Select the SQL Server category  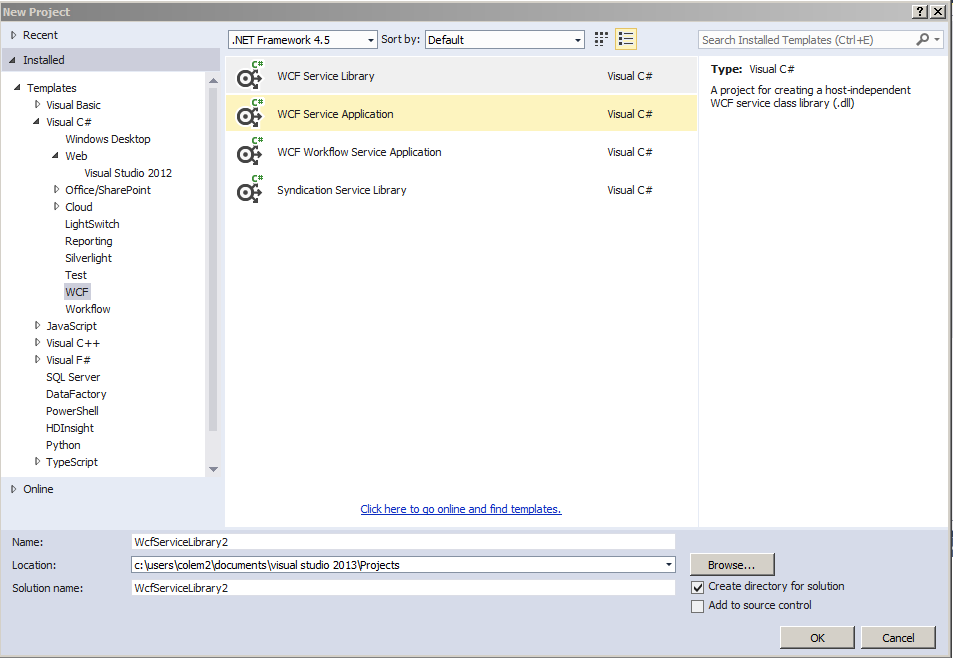(x=73, y=377)
